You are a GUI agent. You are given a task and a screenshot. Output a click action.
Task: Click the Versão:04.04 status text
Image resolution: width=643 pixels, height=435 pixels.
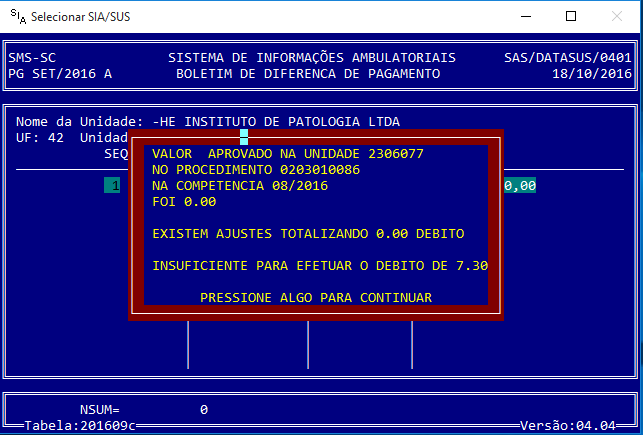tap(569, 426)
